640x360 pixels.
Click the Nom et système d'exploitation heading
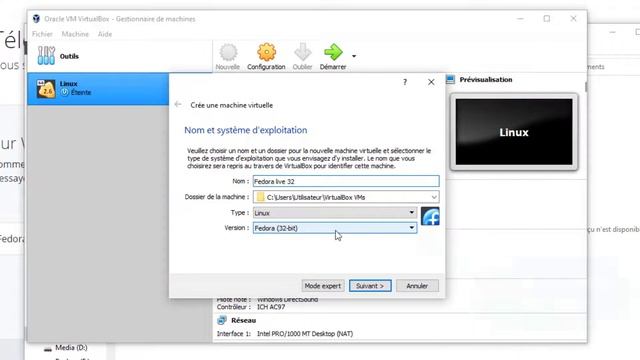pyautogui.click(x=246, y=130)
